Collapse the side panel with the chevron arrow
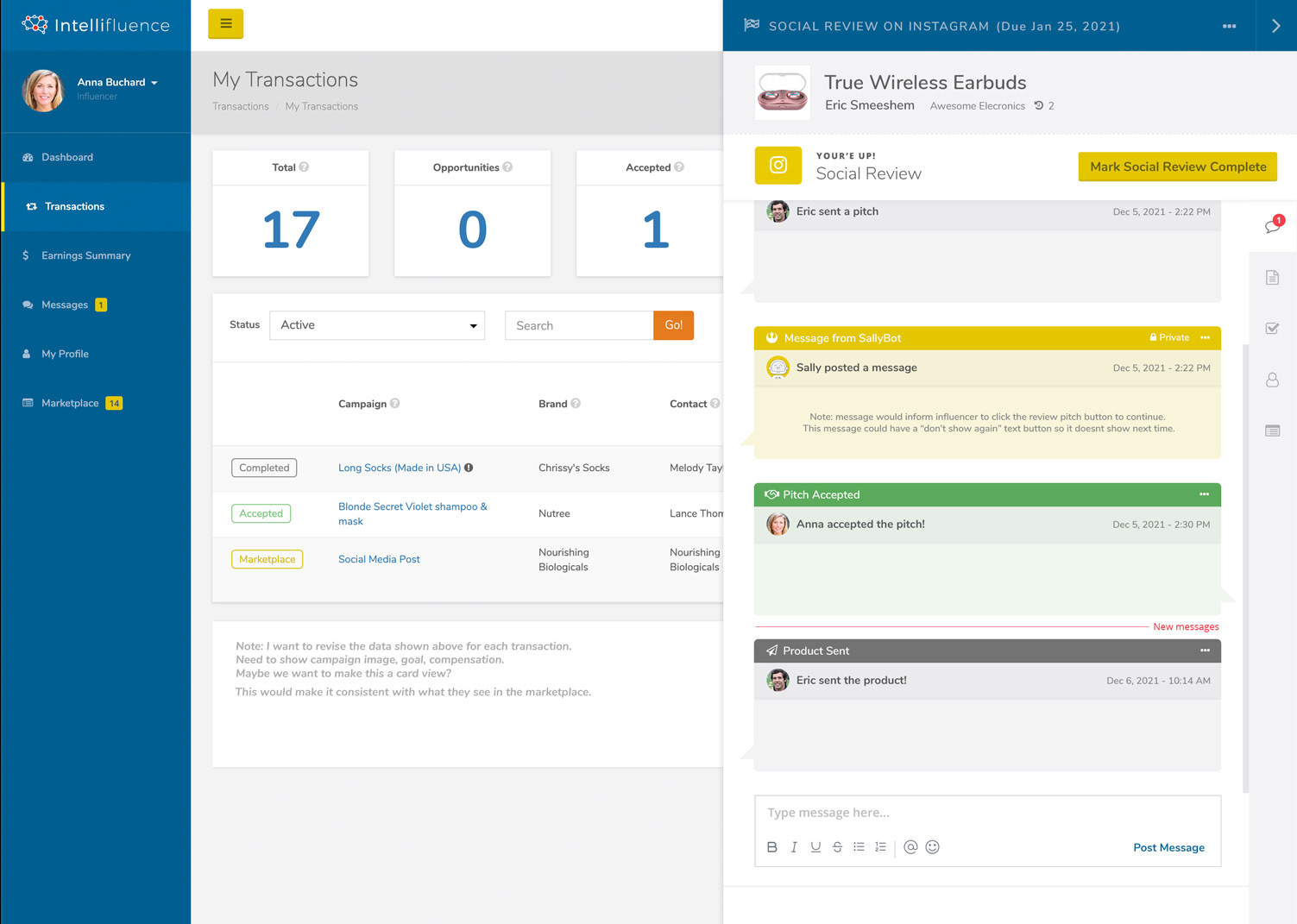The width and height of the screenshot is (1297, 924). click(1275, 26)
